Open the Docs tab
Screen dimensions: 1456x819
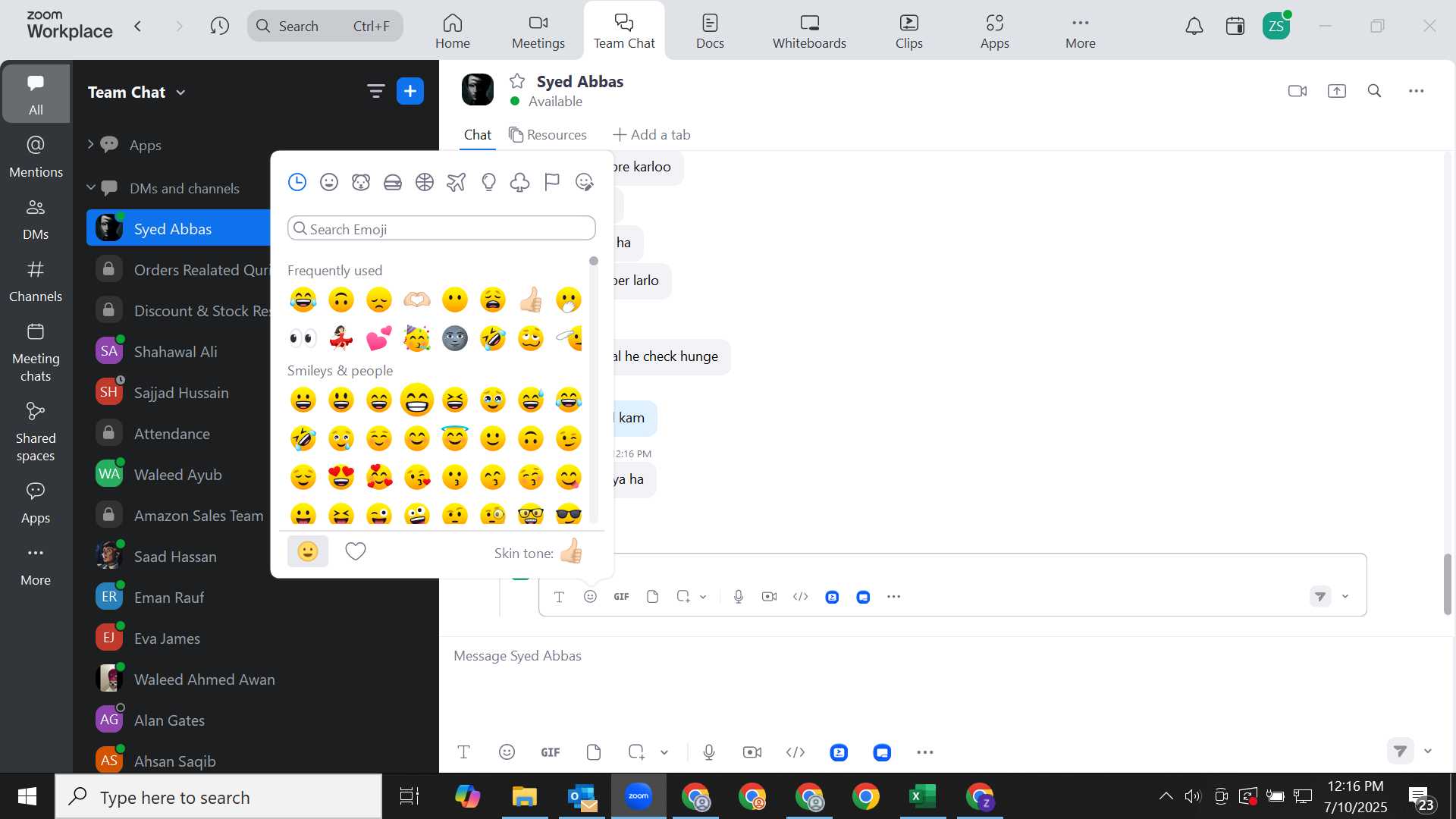(710, 31)
